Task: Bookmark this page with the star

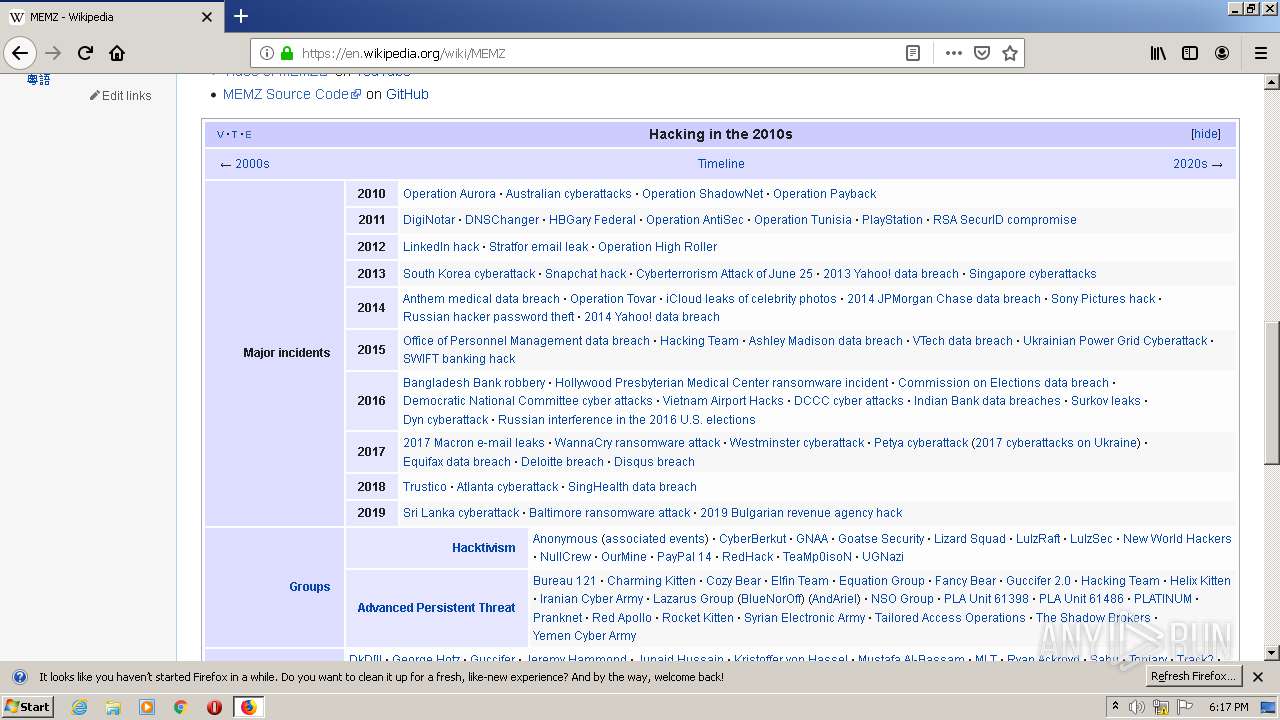Action: [x=1010, y=53]
